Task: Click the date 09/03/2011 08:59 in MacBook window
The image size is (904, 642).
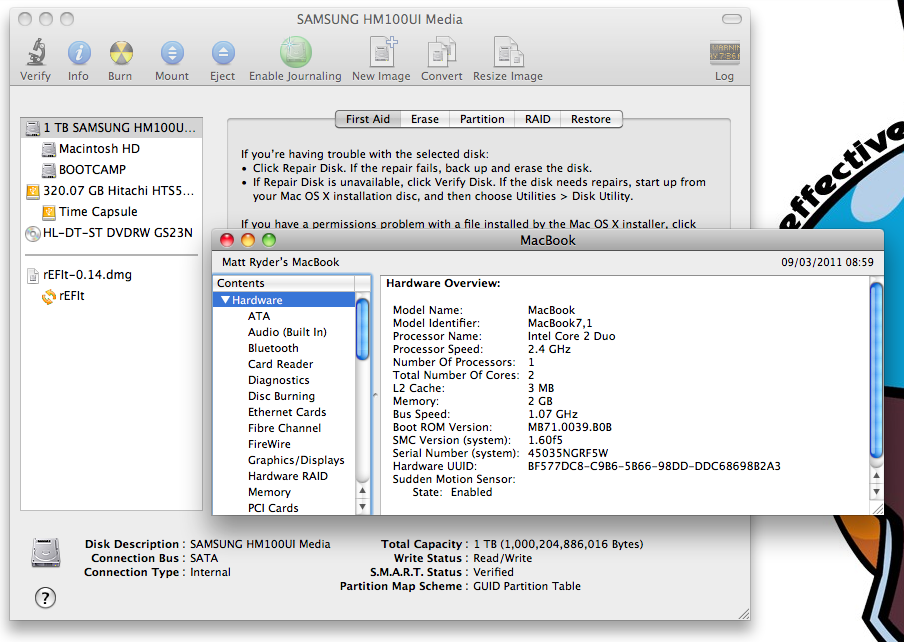Action: coord(827,262)
